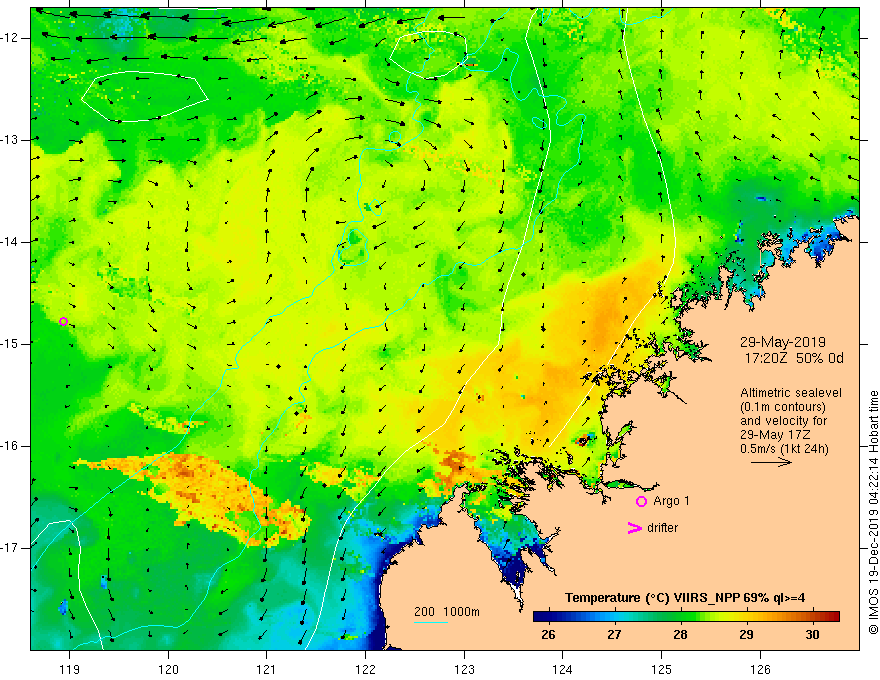Screen dimensions: 880x680
Task: Click the colour bar label '26'
Action: point(548,635)
